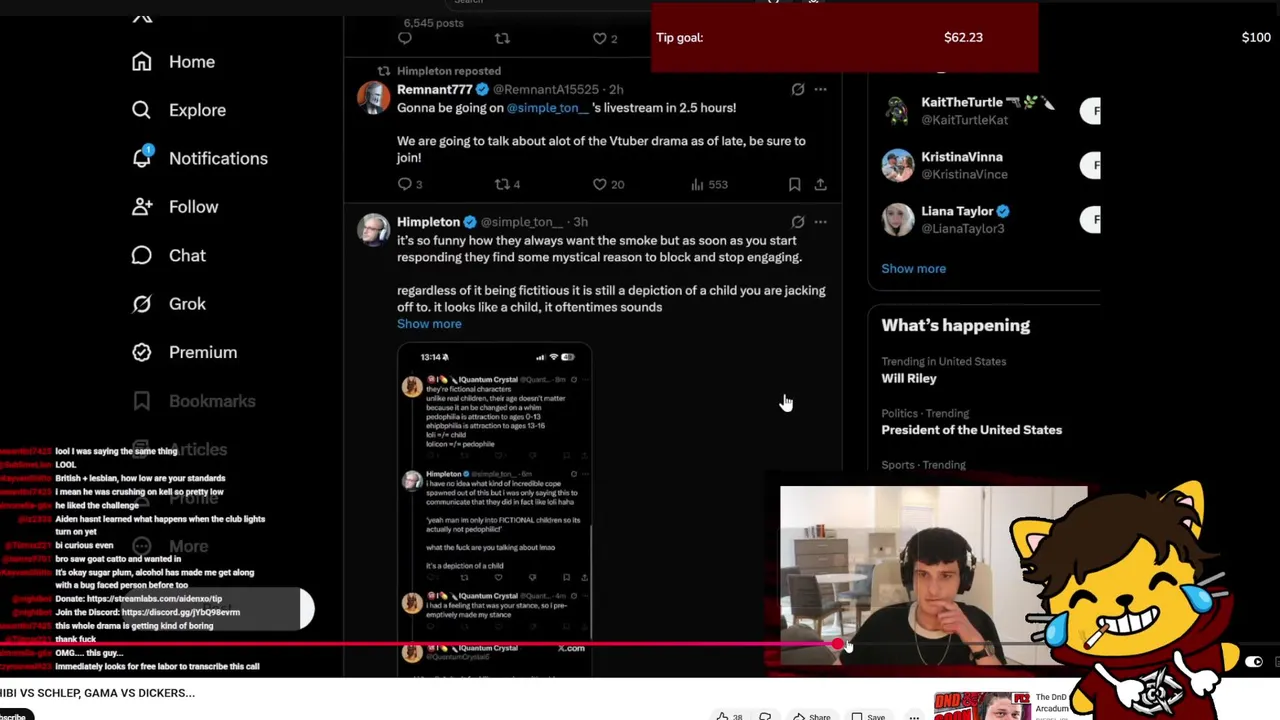1280x720 pixels.
Task: Bookmark the Remnant777 post
Action: click(794, 184)
